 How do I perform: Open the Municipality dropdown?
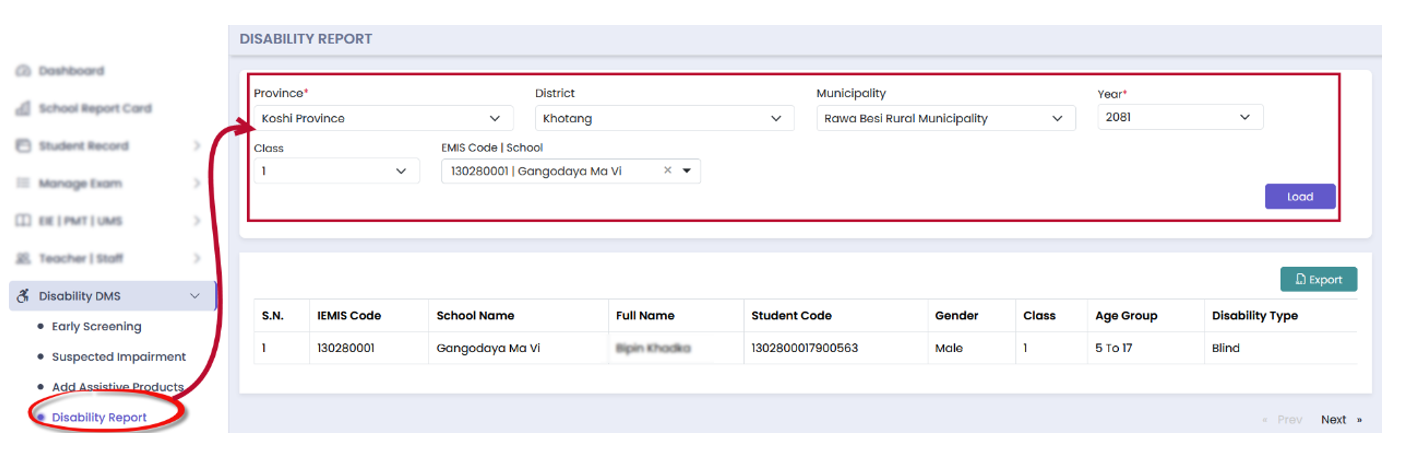tap(945, 118)
